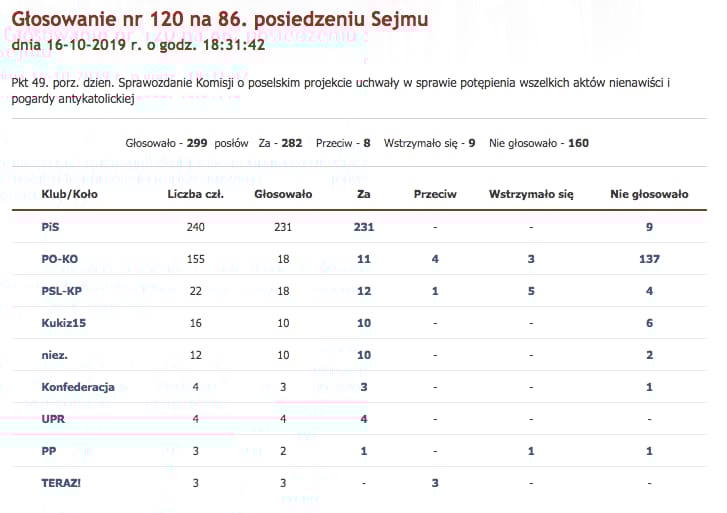Open the PO-KO club link
This screenshot has width=727, height=513.
[59, 259]
